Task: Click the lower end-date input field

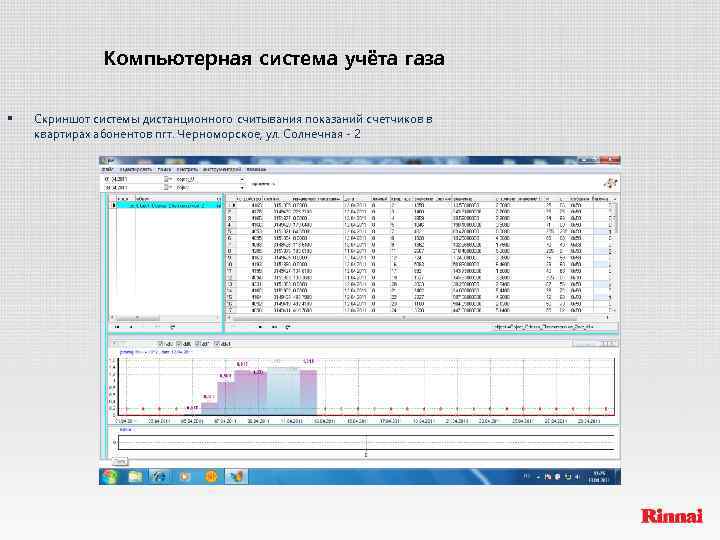Action: [x=132, y=187]
